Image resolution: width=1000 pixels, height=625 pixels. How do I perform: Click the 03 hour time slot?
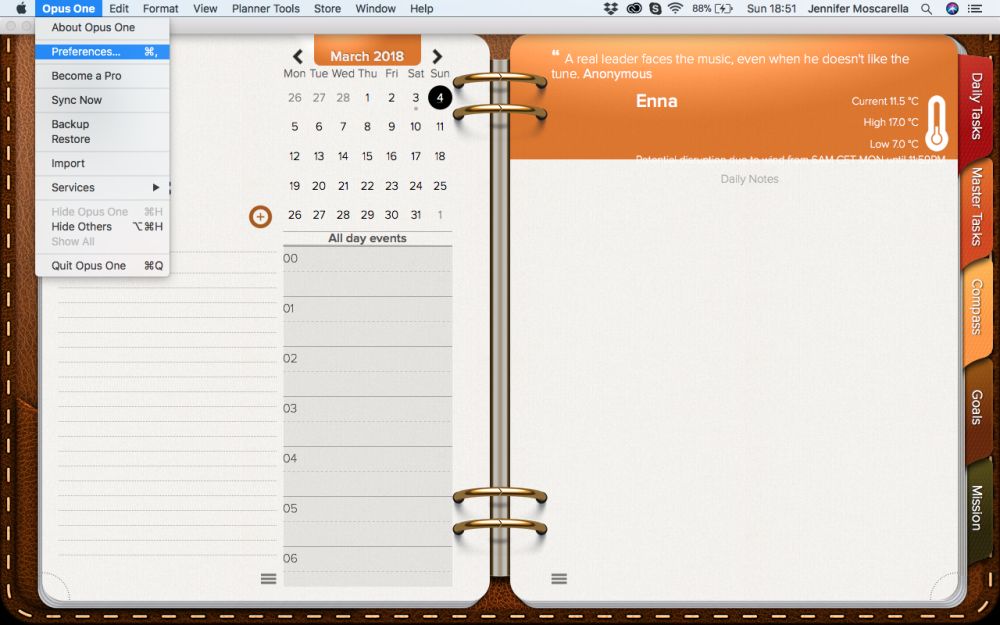click(367, 422)
